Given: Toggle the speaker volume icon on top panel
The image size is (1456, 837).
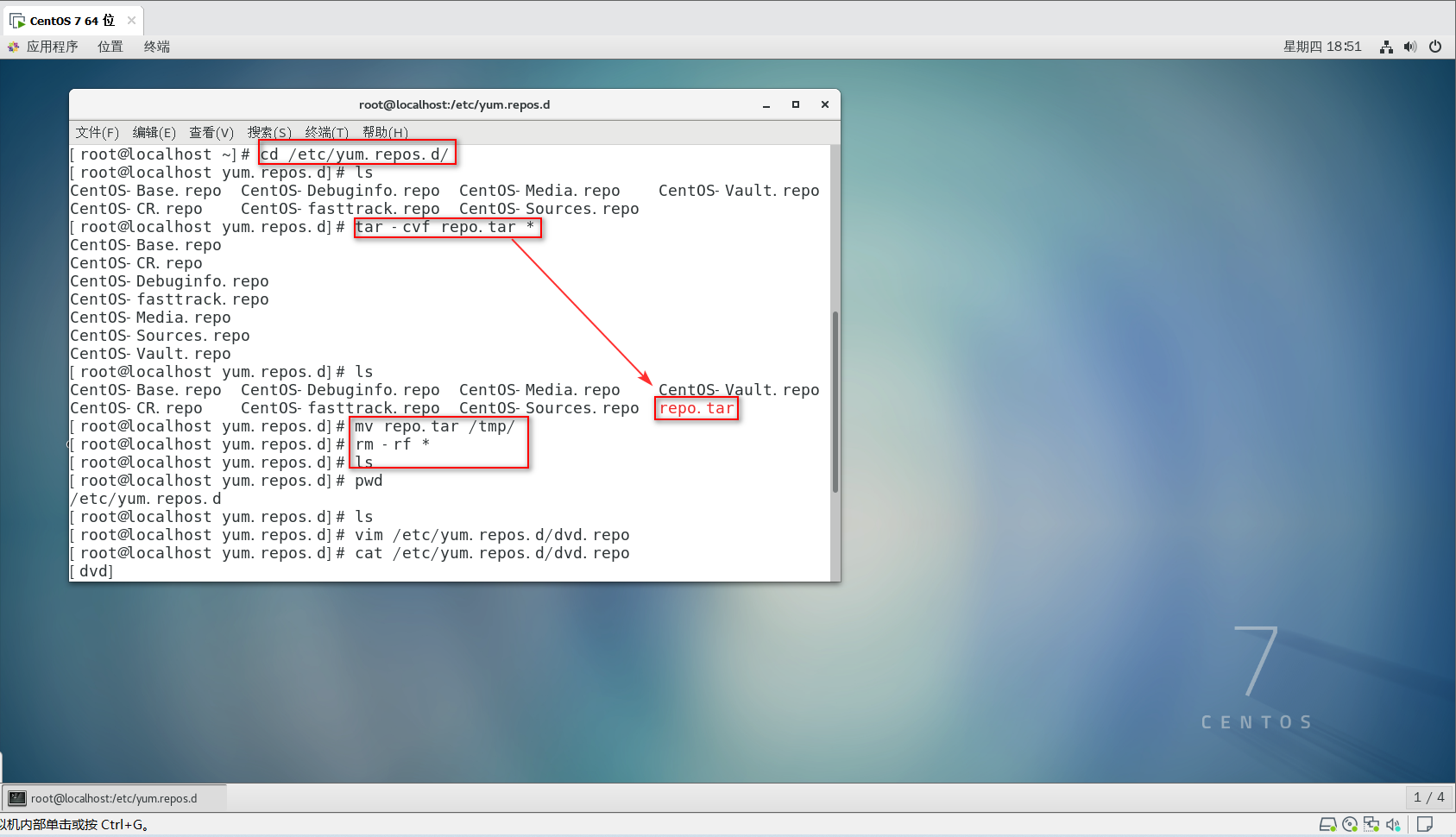Looking at the screenshot, I should 1410,47.
